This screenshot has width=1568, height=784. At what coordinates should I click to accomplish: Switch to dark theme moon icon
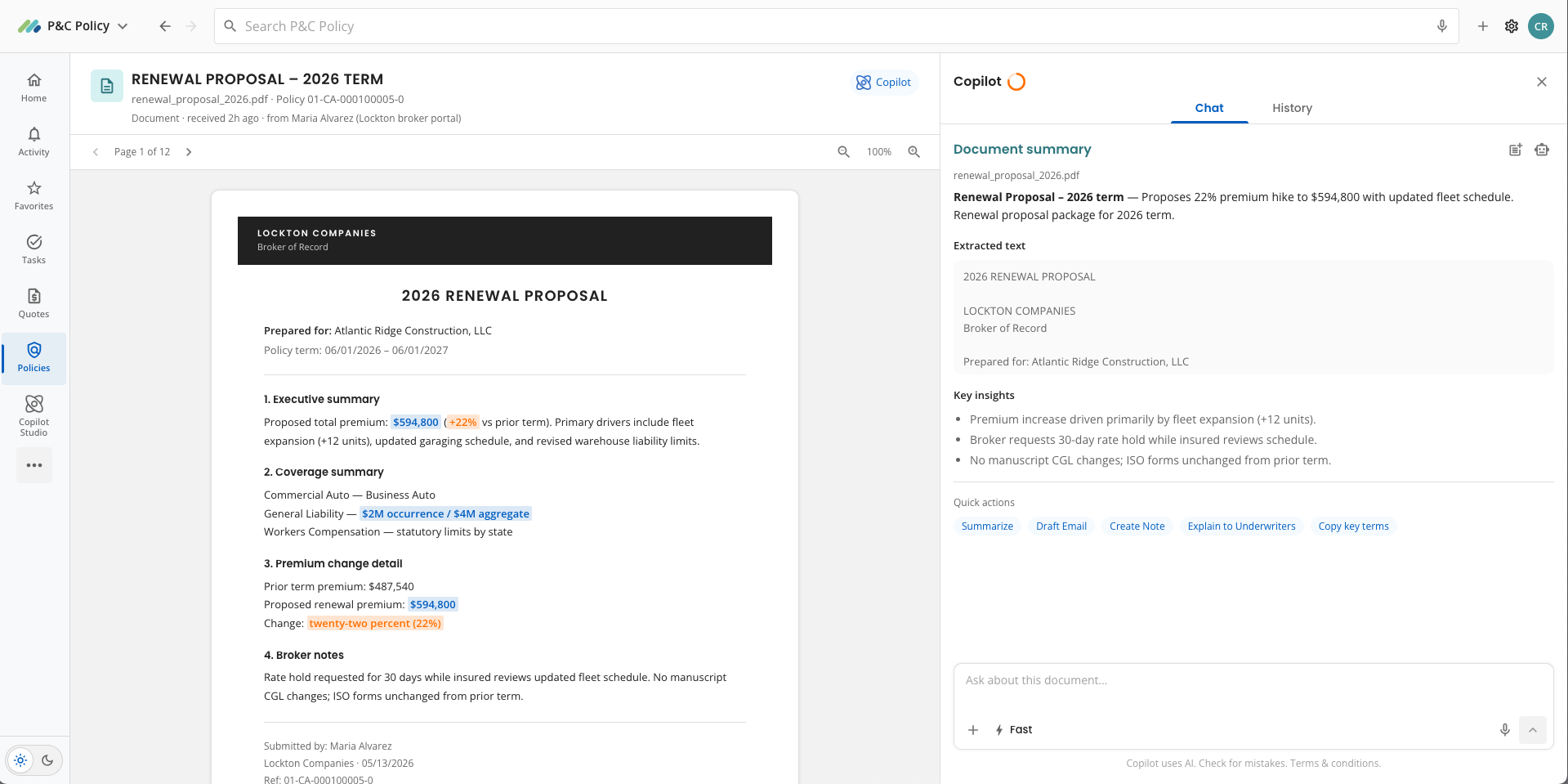tap(47, 760)
